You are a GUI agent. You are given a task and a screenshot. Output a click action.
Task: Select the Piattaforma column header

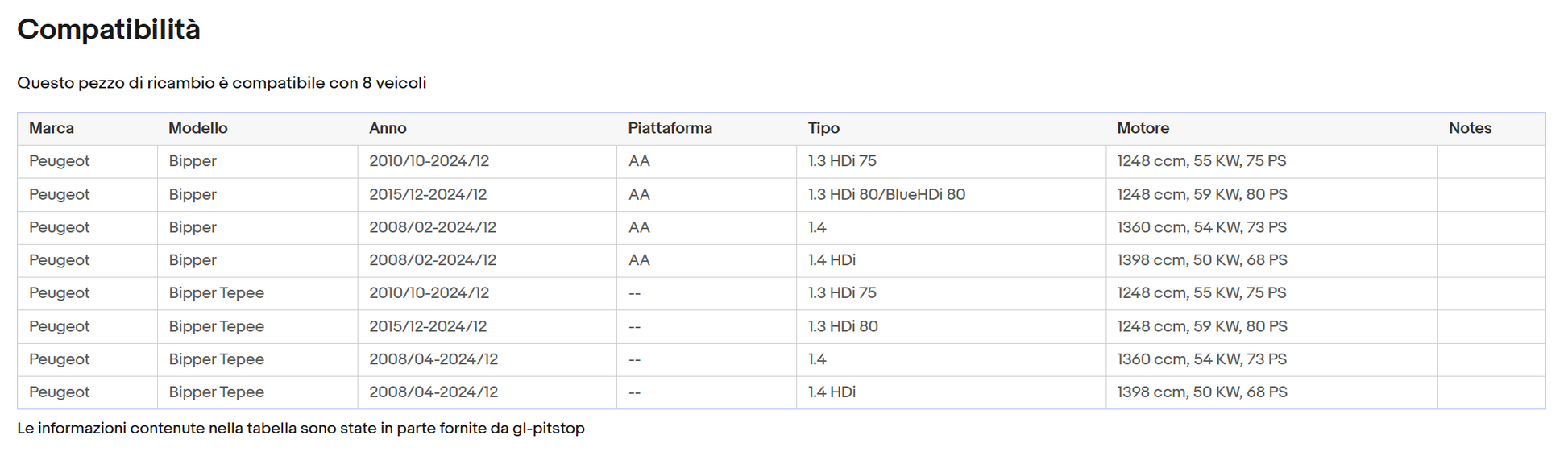[670, 128]
